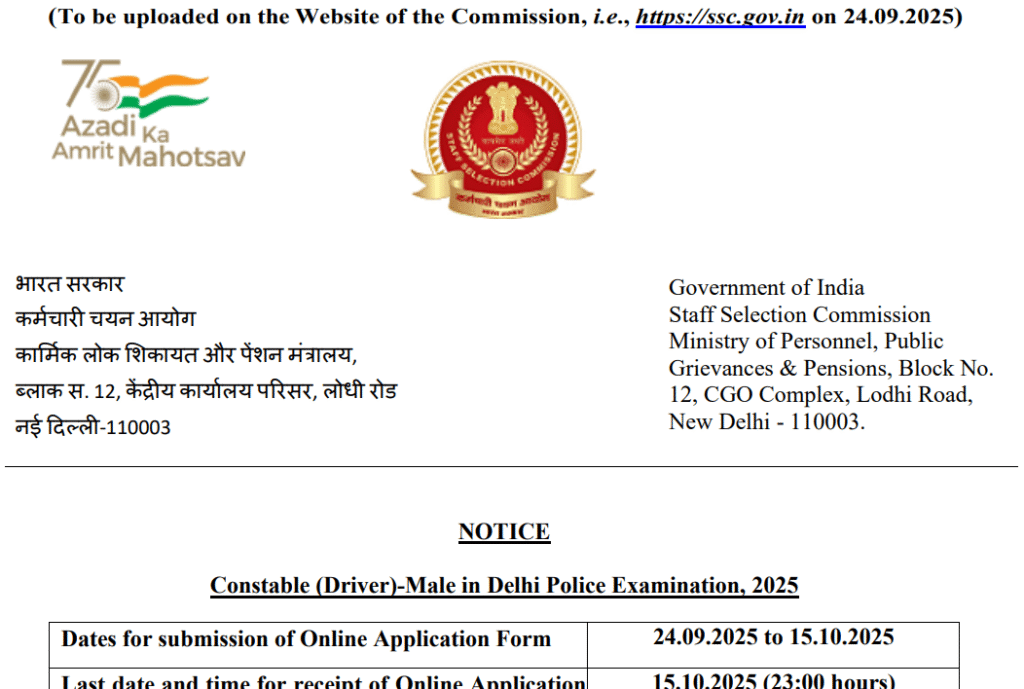Viewport: 1024px width, 689px height.
Task: Click the Hindi 'नई दिल्ली-110003' line
Action: [93, 427]
